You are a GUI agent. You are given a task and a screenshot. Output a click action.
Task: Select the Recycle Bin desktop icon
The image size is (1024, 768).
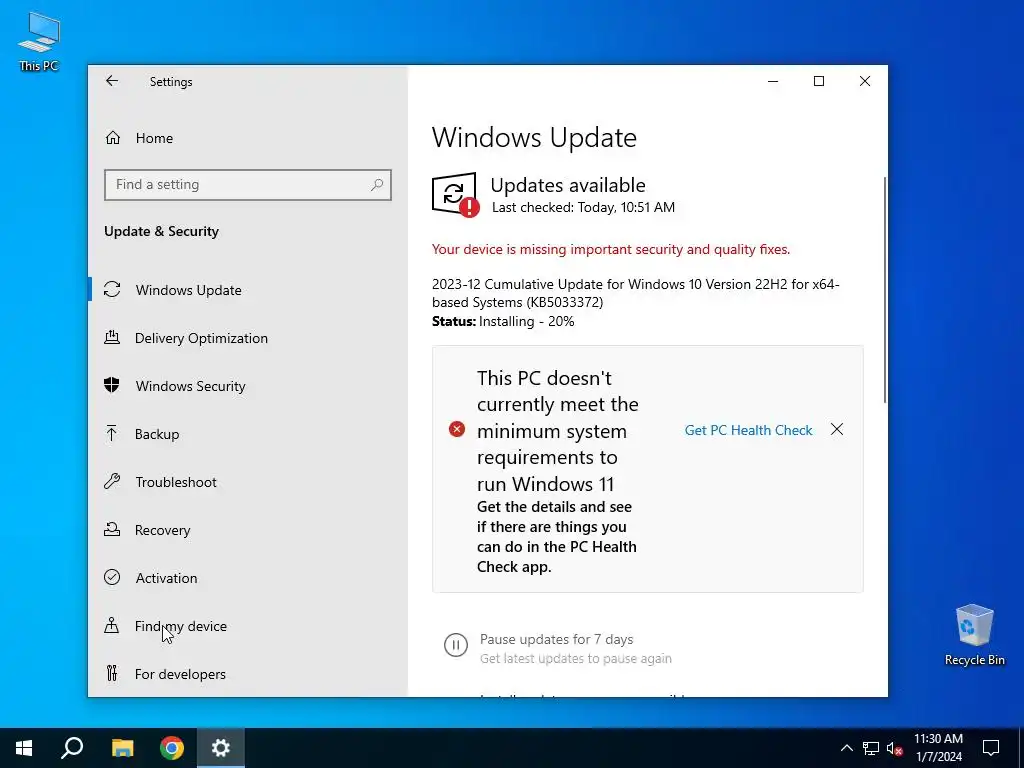coord(974,635)
